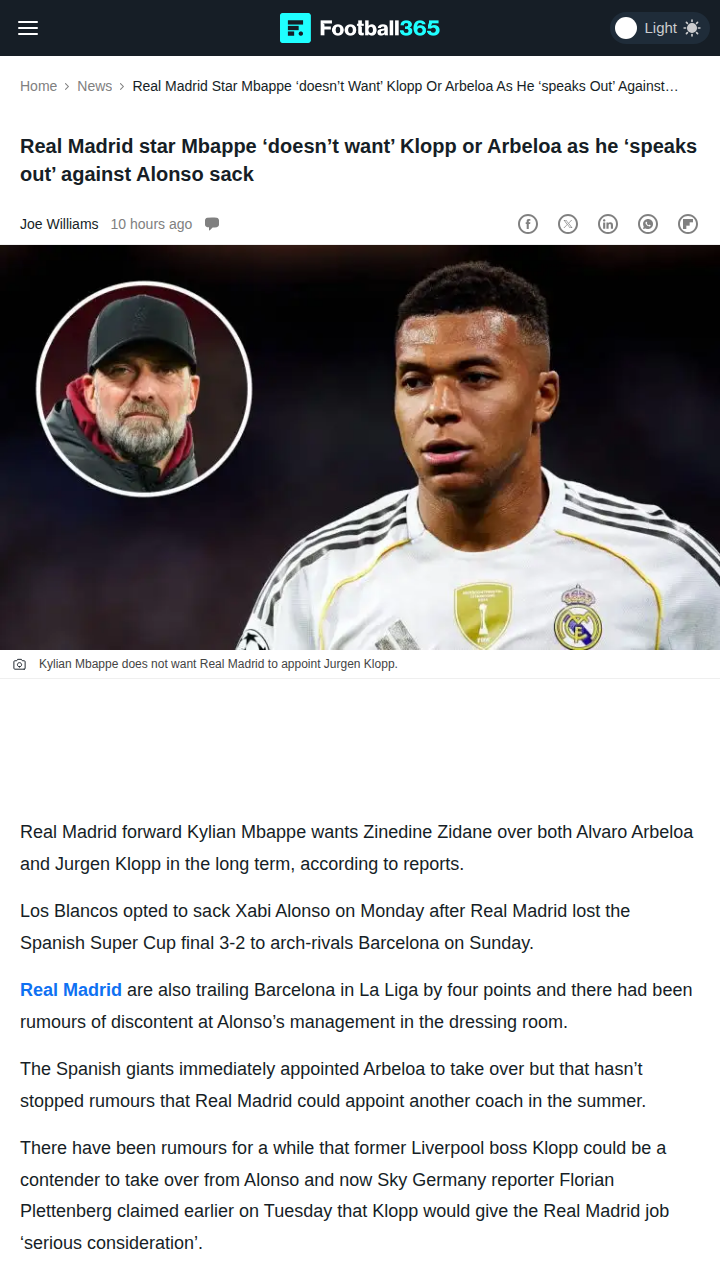Share article on Facebook
The image size is (720, 1280).
(x=528, y=224)
